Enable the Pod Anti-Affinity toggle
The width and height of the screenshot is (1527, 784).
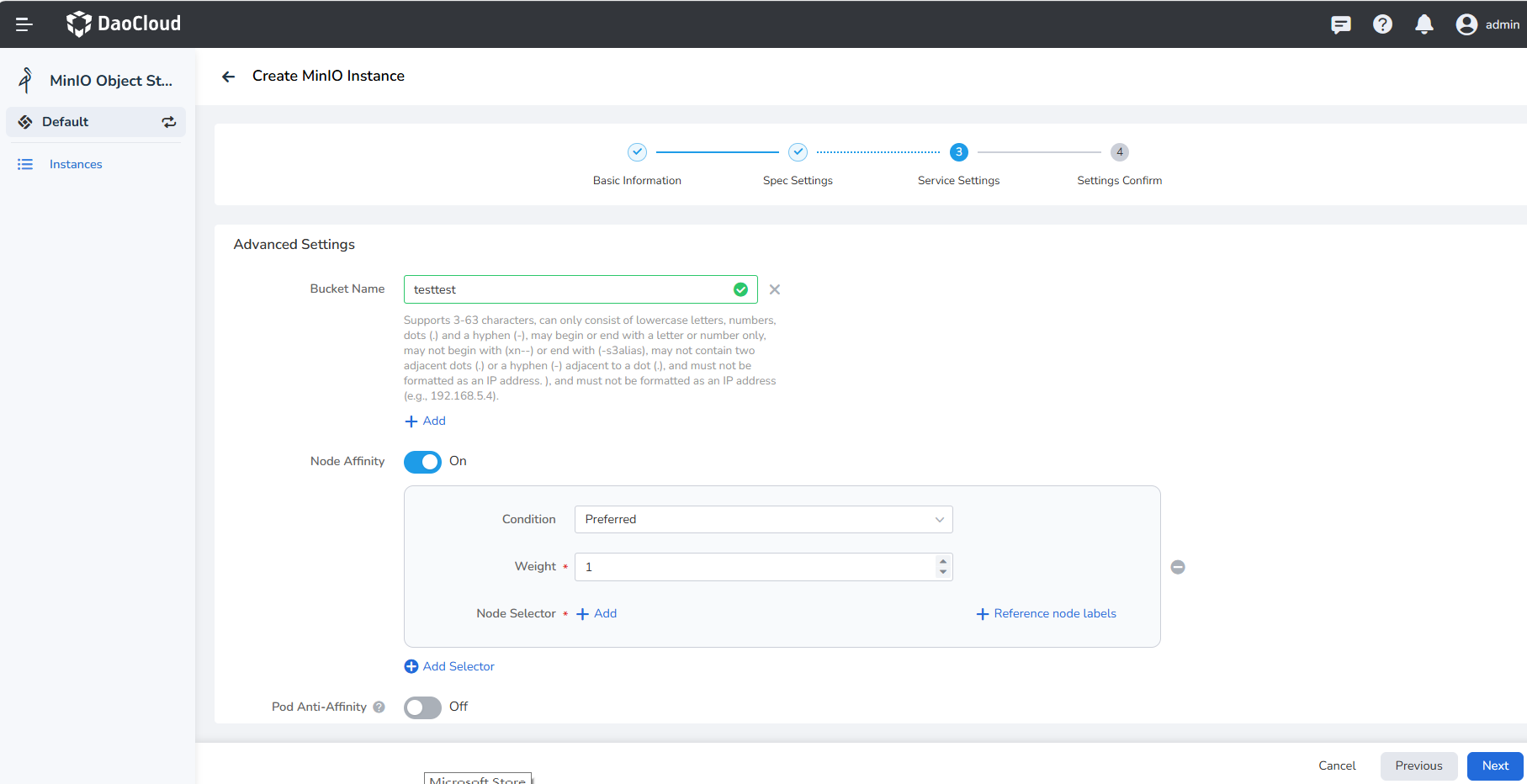coord(422,707)
